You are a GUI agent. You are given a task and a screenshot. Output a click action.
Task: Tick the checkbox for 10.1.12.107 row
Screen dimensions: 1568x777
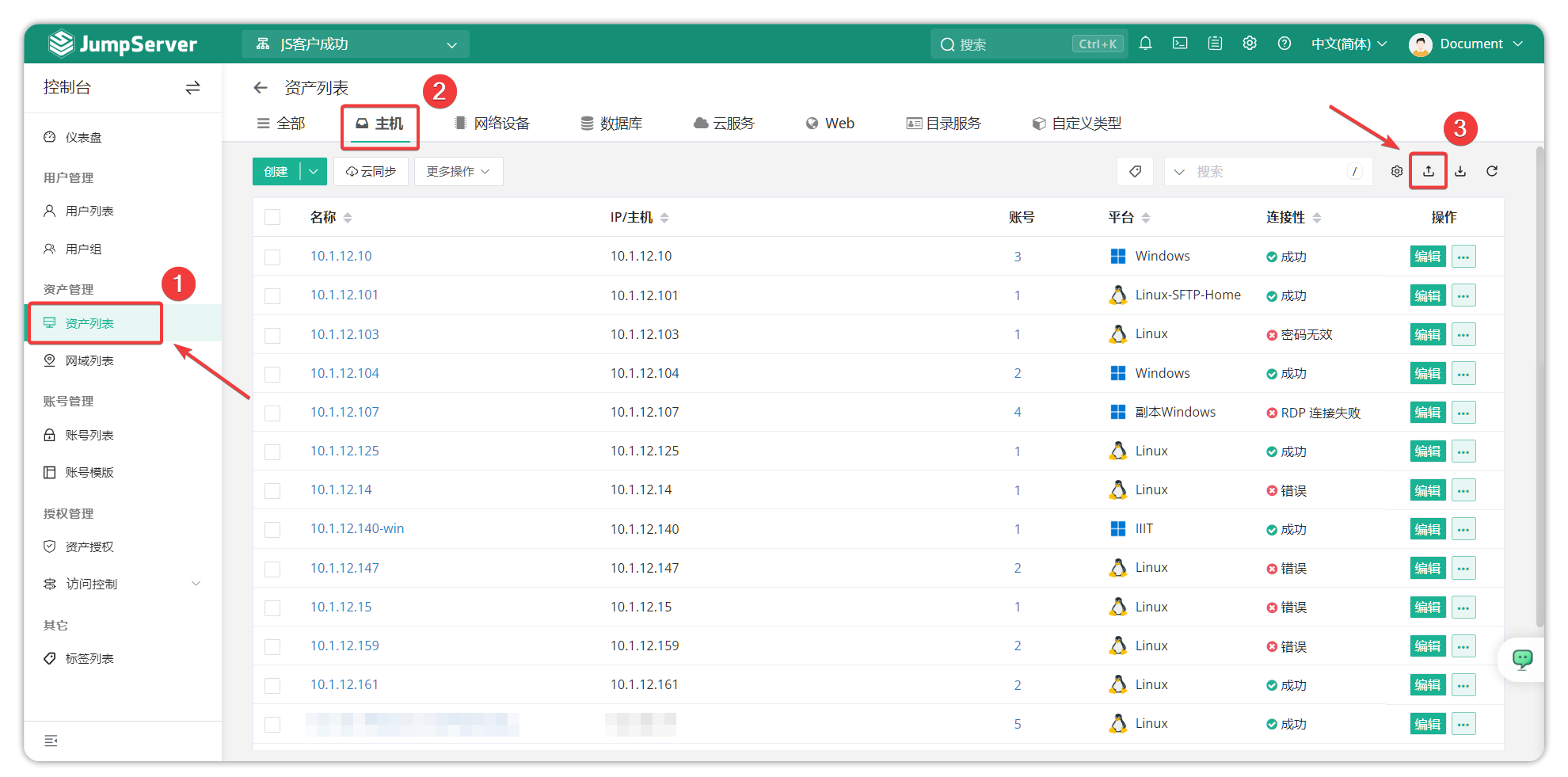click(272, 413)
